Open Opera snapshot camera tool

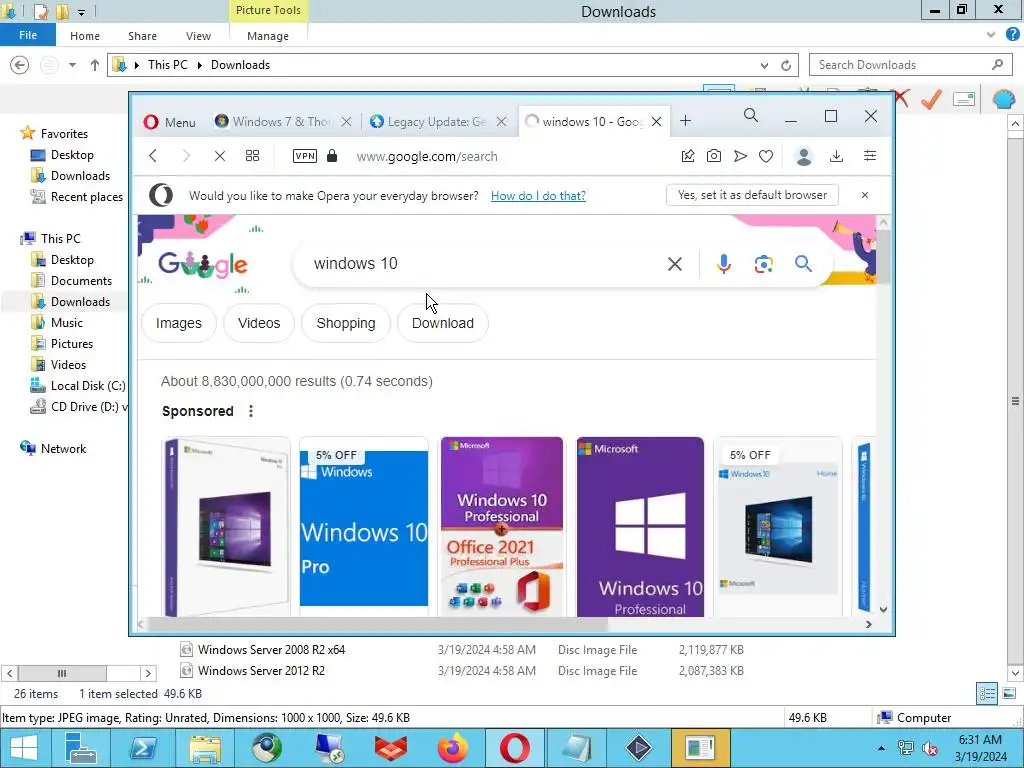click(714, 156)
